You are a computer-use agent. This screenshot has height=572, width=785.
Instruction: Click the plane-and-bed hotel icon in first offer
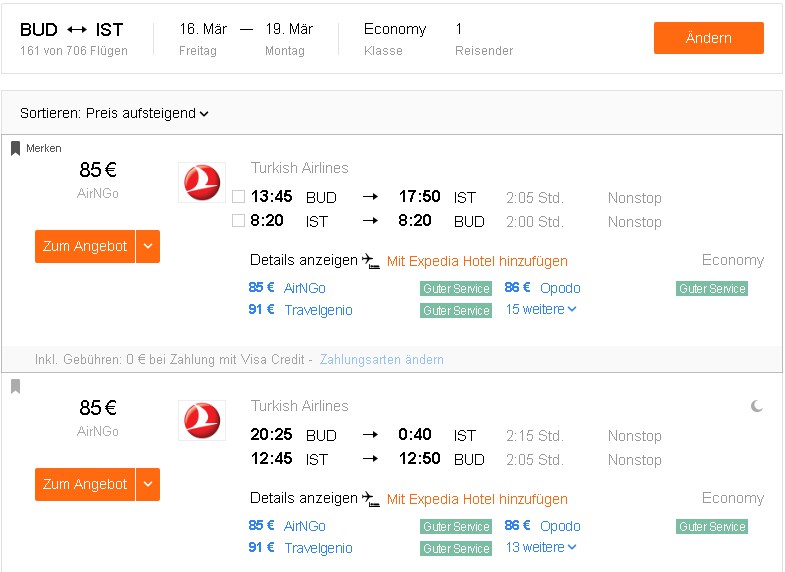(x=371, y=261)
